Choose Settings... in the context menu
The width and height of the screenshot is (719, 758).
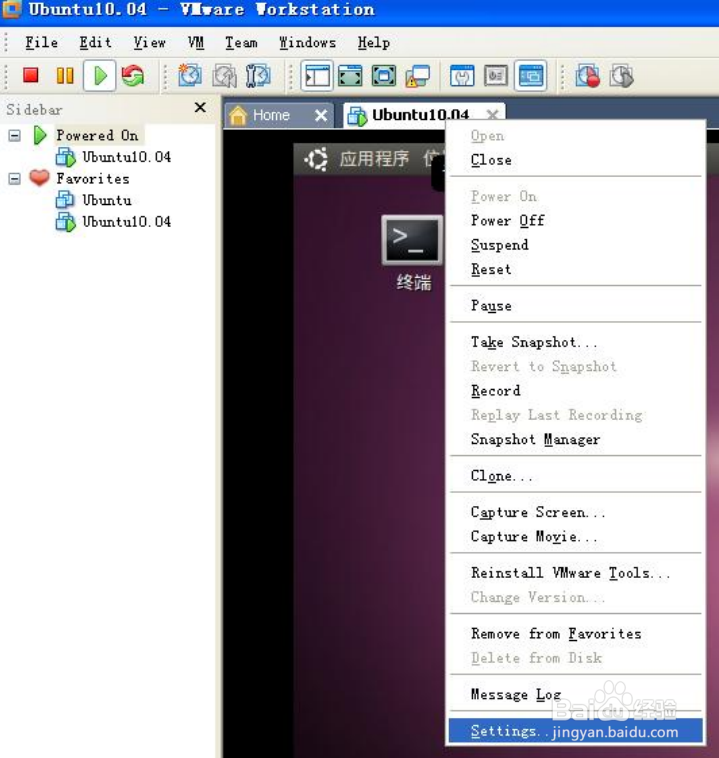point(575,730)
